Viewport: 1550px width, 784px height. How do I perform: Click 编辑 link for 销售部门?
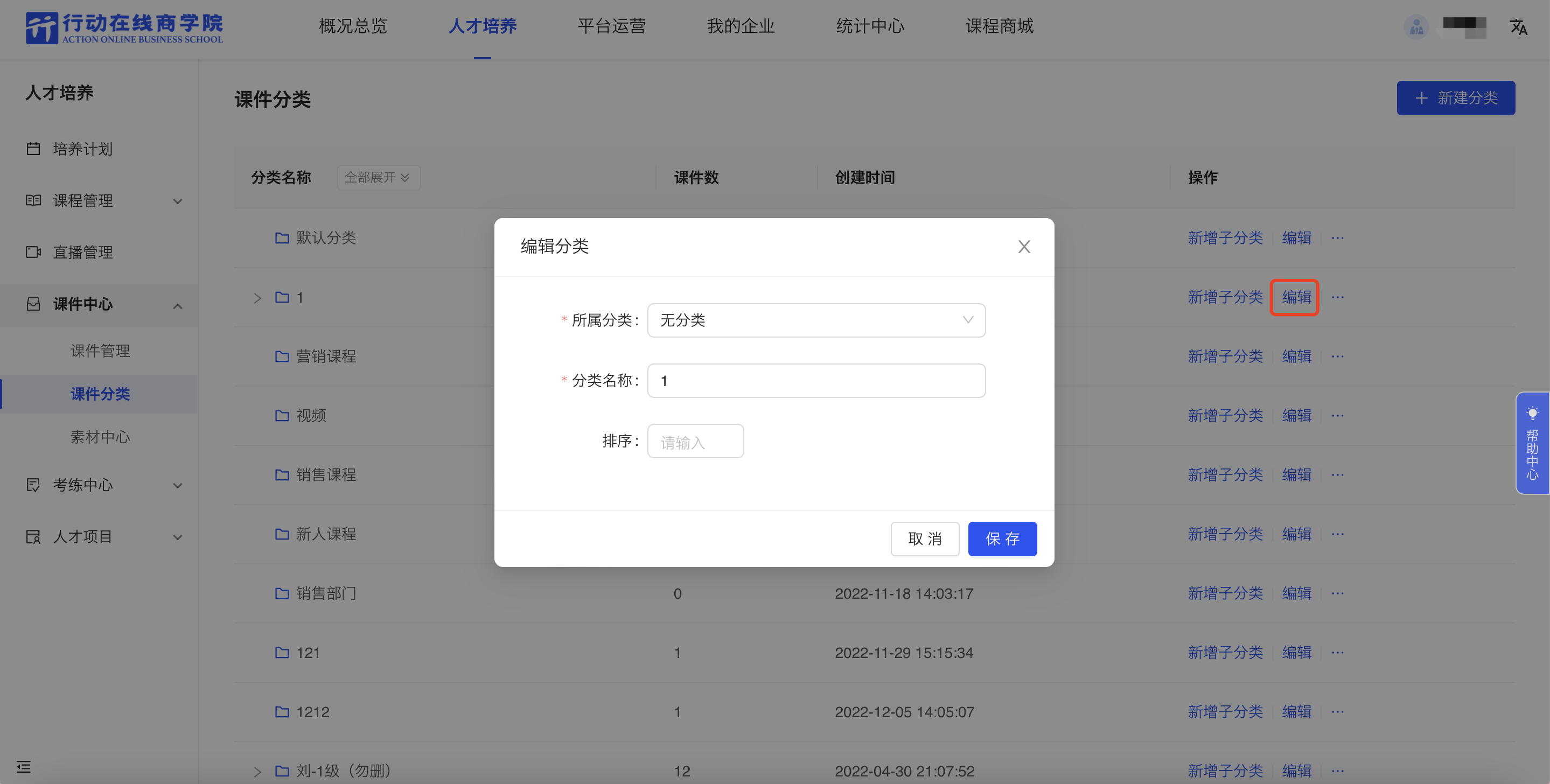tap(1297, 593)
